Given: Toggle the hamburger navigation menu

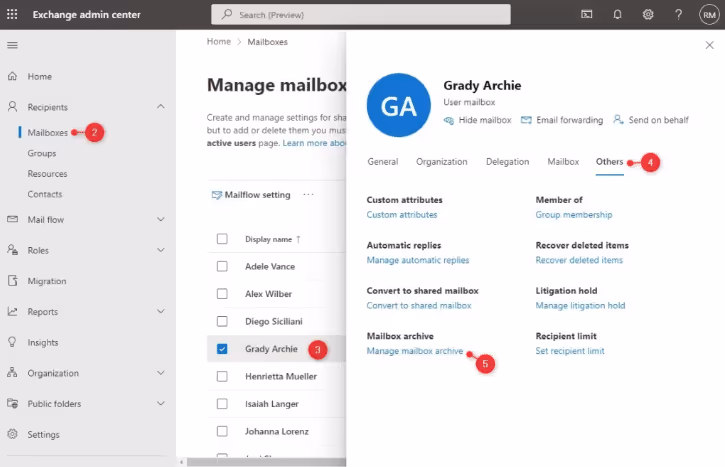Looking at the screenshot, I should 12,45.
